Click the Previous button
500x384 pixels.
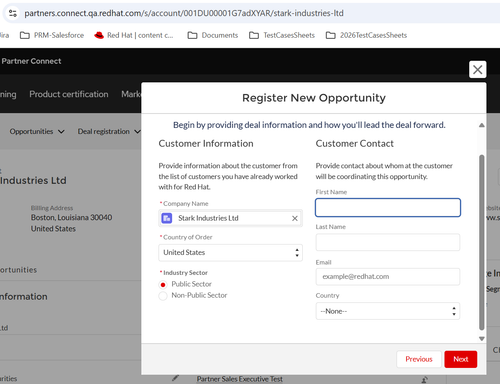[x=419, y=359]
